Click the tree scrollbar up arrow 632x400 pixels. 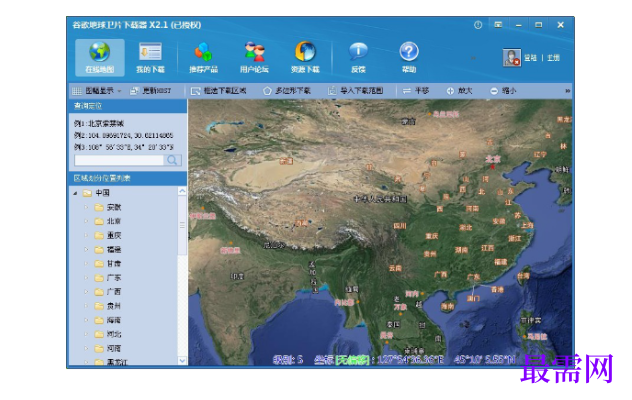pos(182,191)
